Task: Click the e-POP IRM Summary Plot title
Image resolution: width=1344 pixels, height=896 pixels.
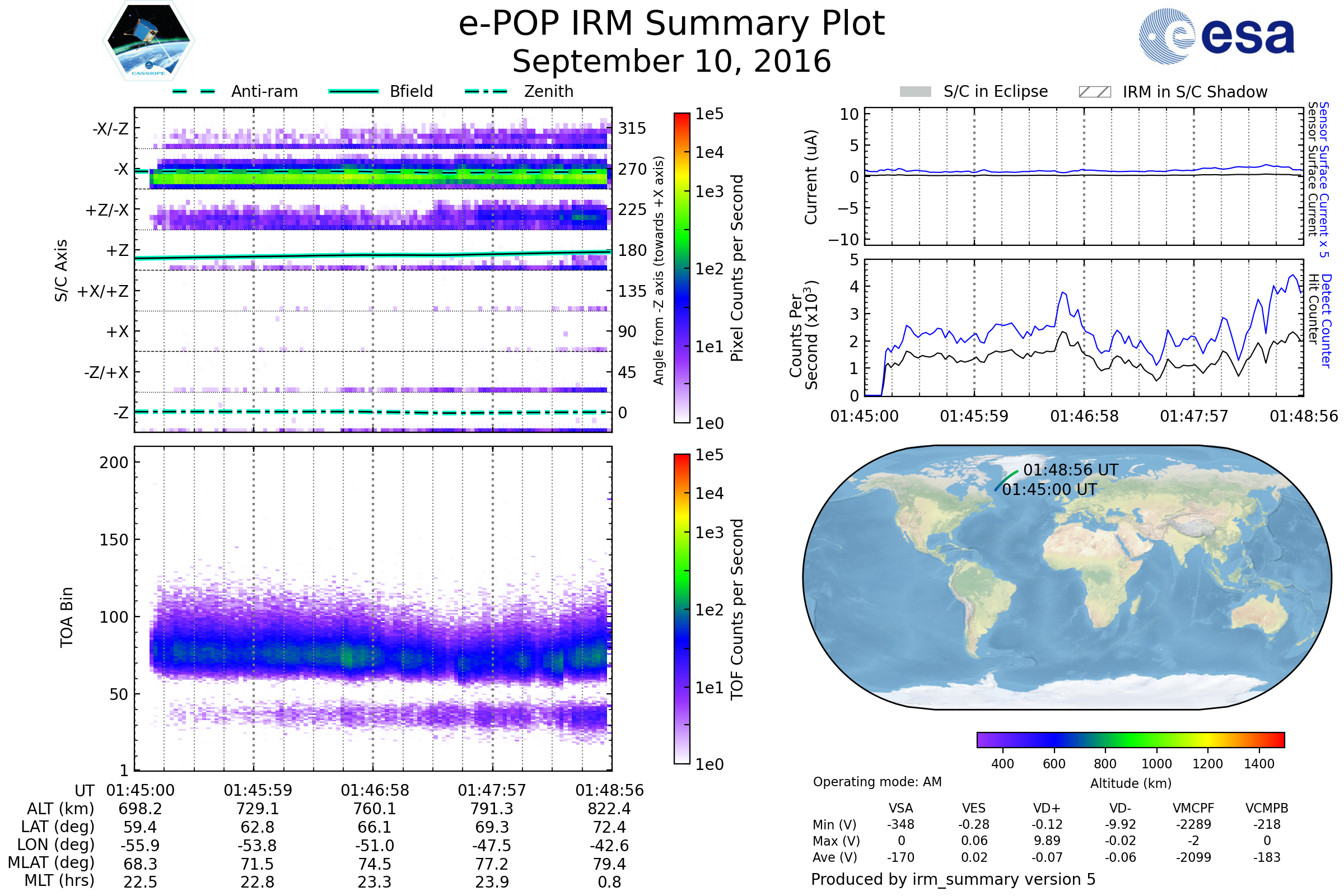Action: pyautogui.click(x=671, y=24)
